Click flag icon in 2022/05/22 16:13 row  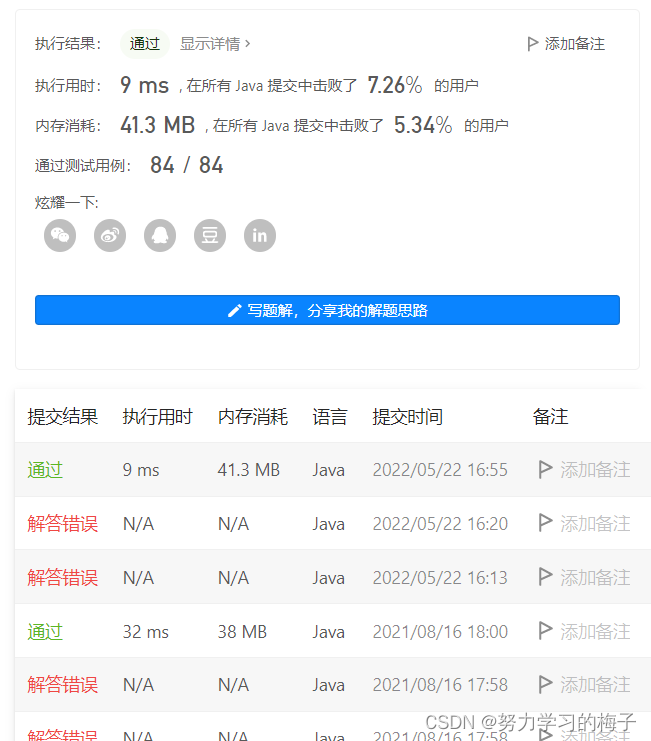(x=546, y=577)
